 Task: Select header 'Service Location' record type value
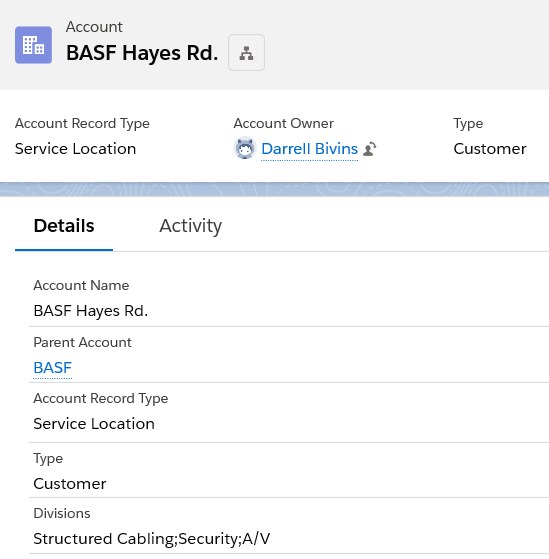76,149
